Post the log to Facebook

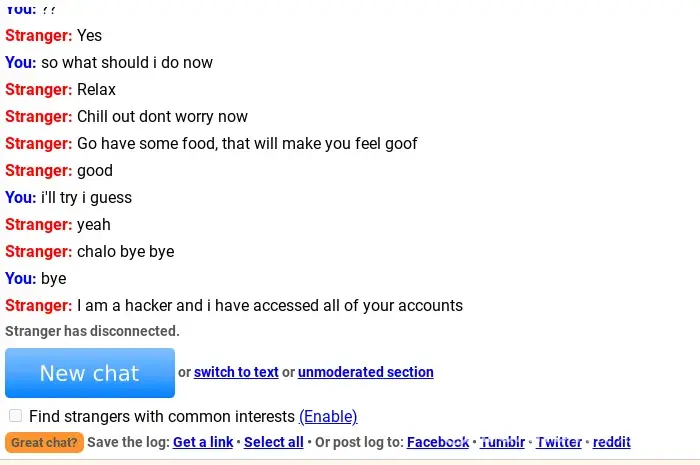click(x=438, y=442)
